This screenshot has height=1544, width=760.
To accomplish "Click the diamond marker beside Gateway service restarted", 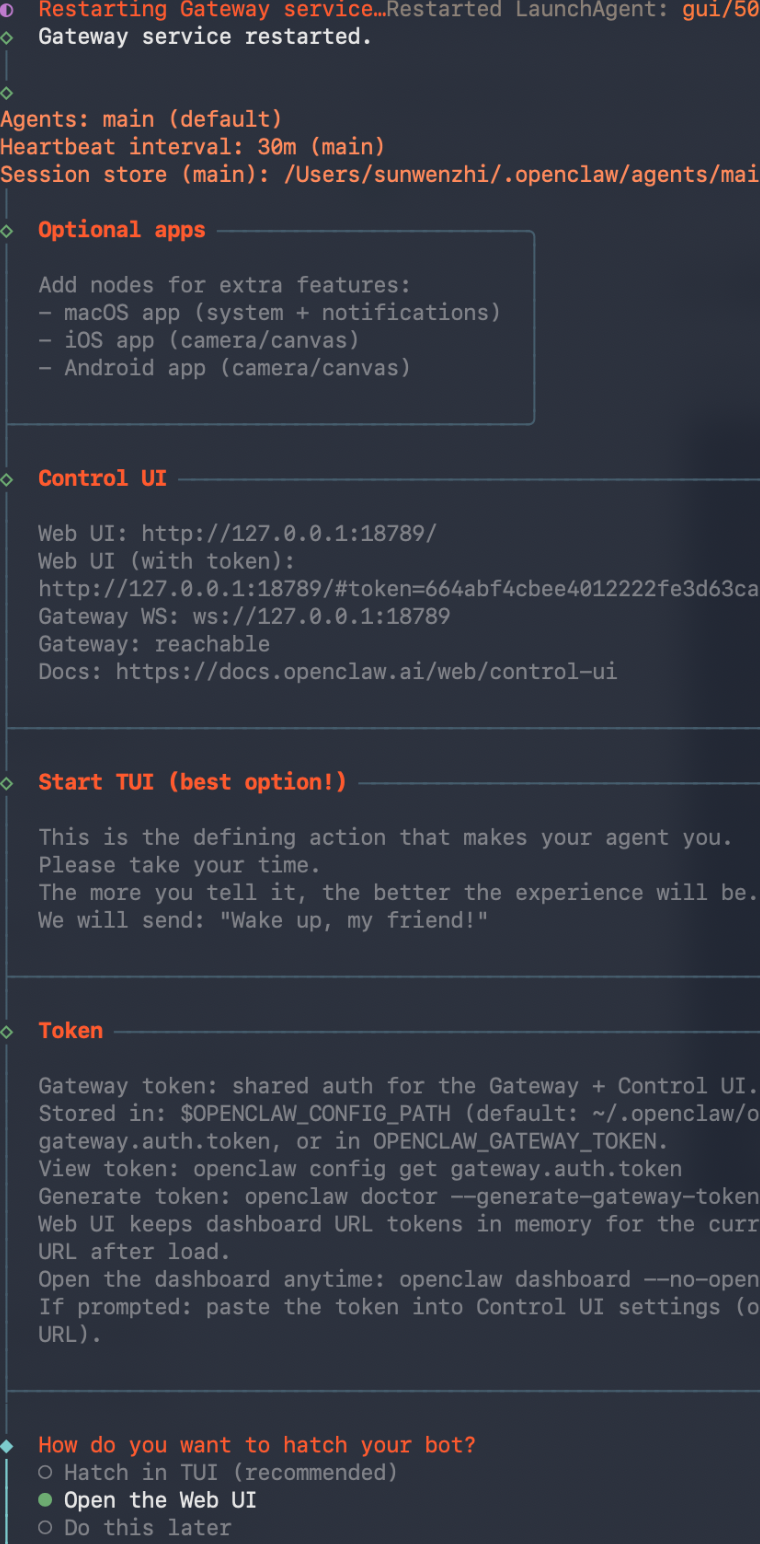I will click(7, 37).
